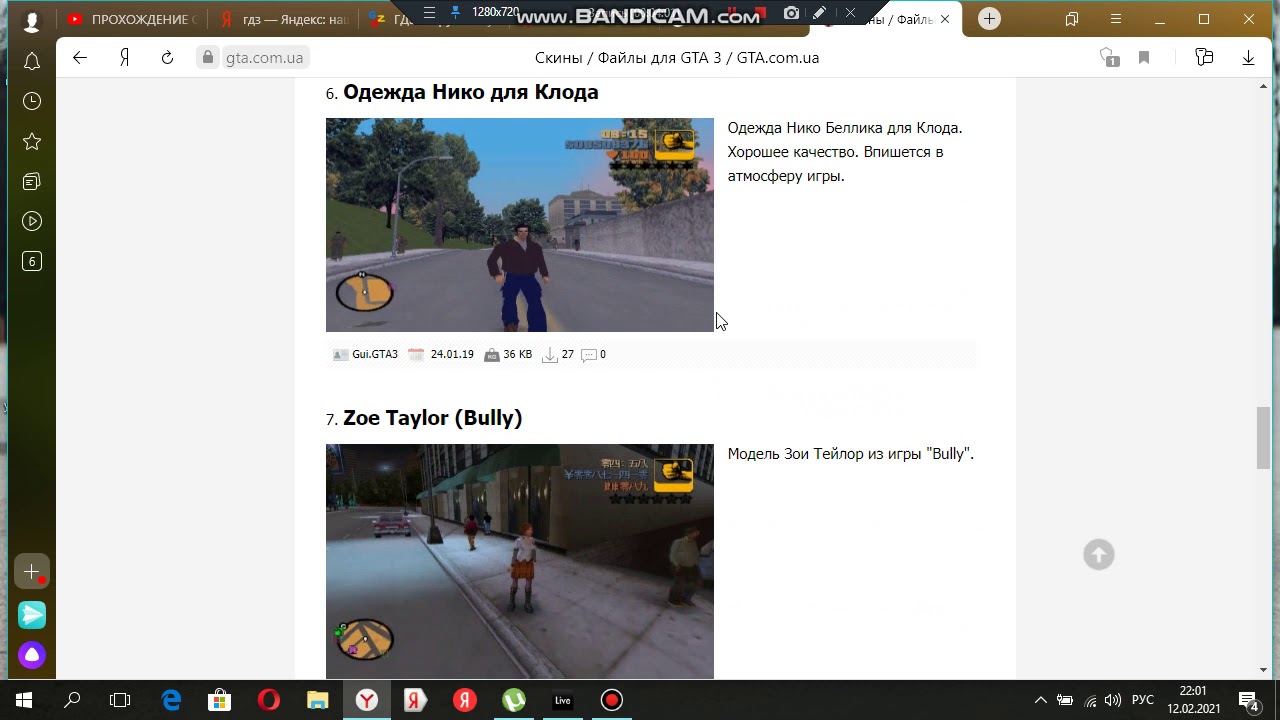
Task: Show hidden system tray icons
Action: click(1040, 700)
